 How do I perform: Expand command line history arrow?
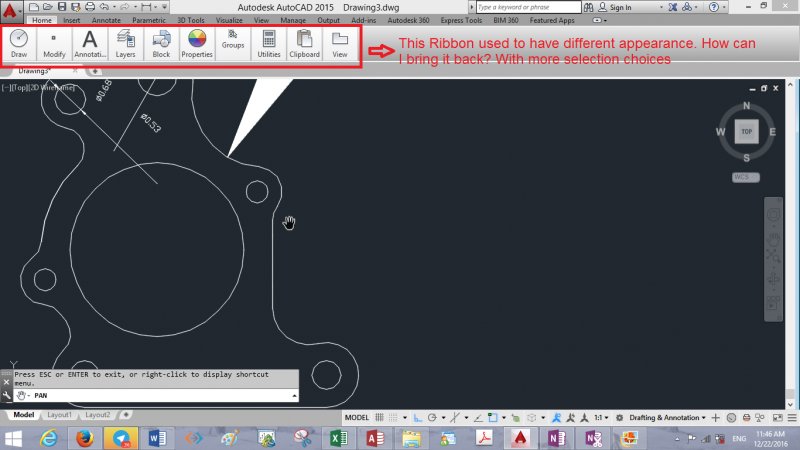294,396
